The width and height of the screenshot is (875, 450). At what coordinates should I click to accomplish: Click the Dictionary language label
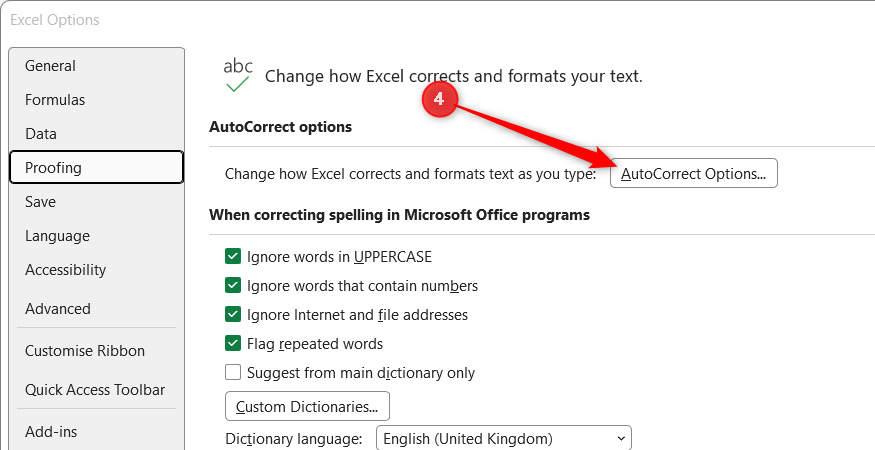(x=294, y=439)
